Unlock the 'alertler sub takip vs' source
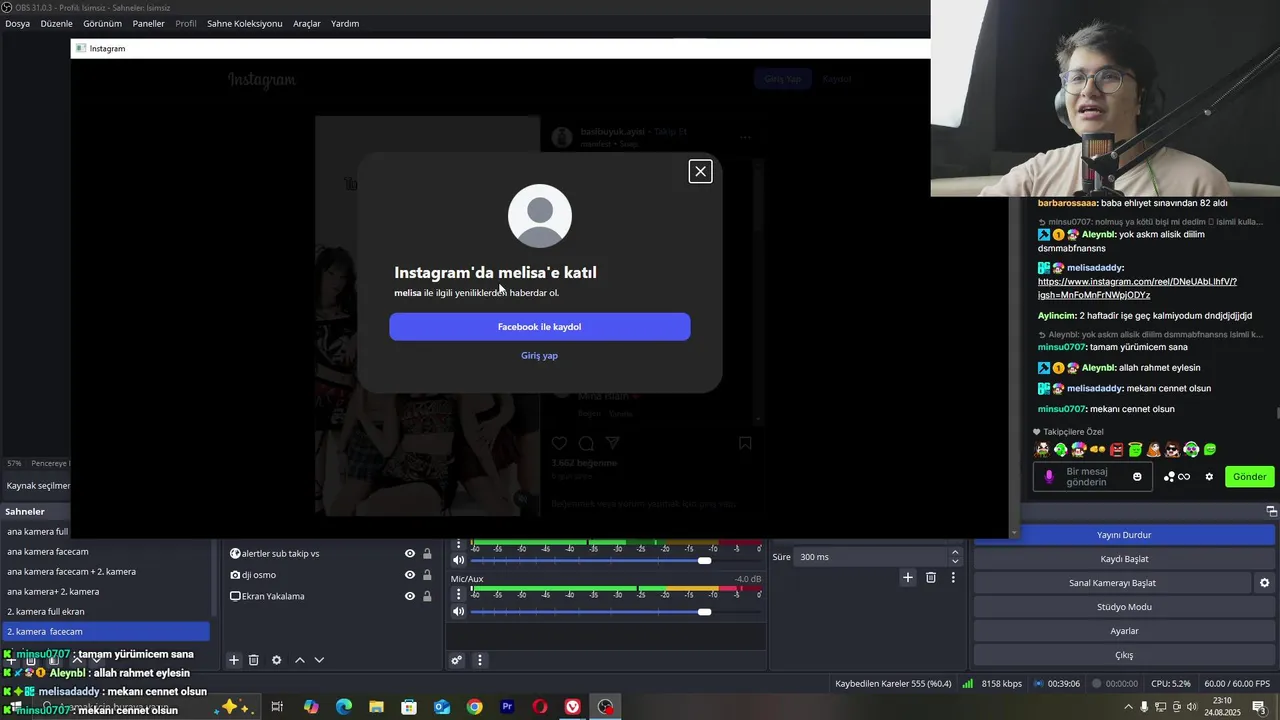The image size is (1280, 720). pos(427,554)
